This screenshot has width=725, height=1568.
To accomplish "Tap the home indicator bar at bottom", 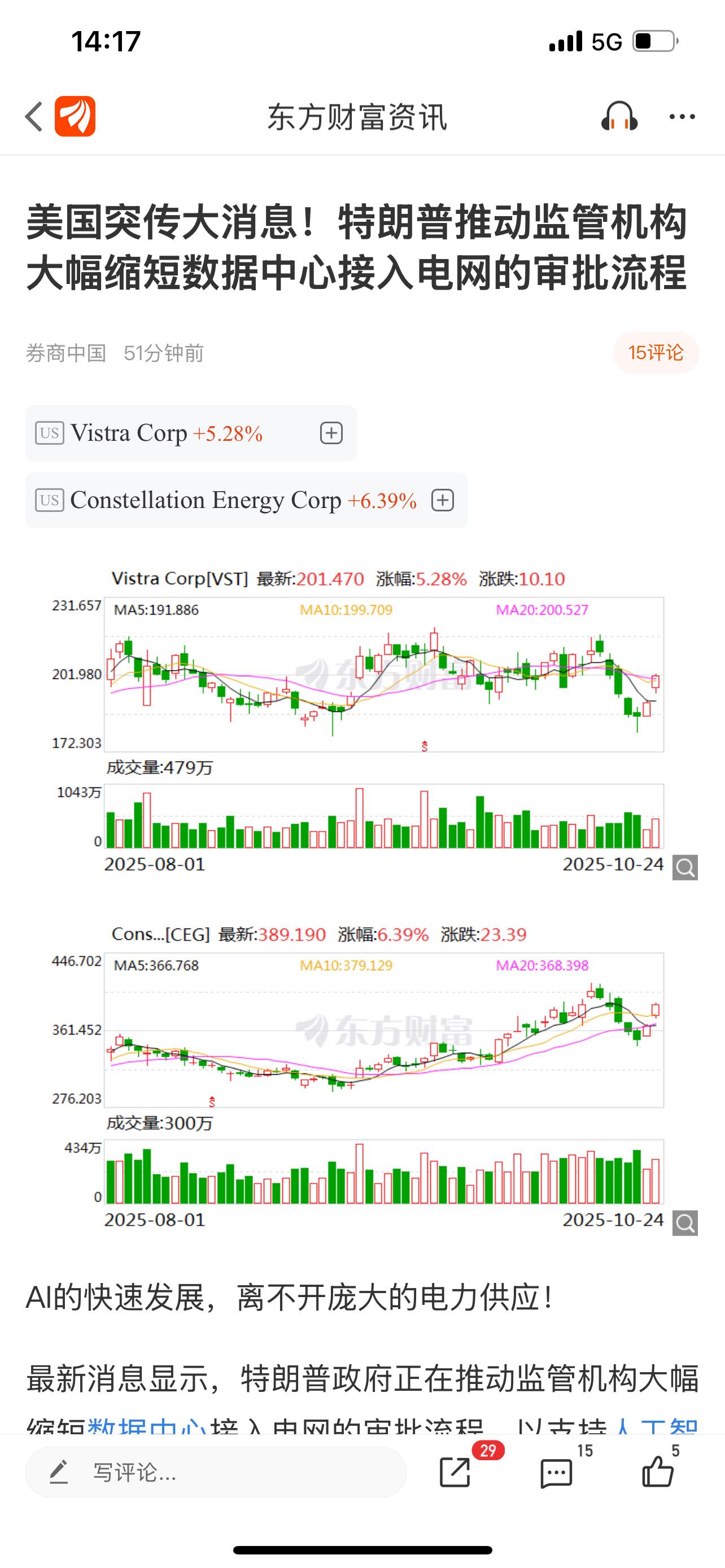I will [362, 1550].
